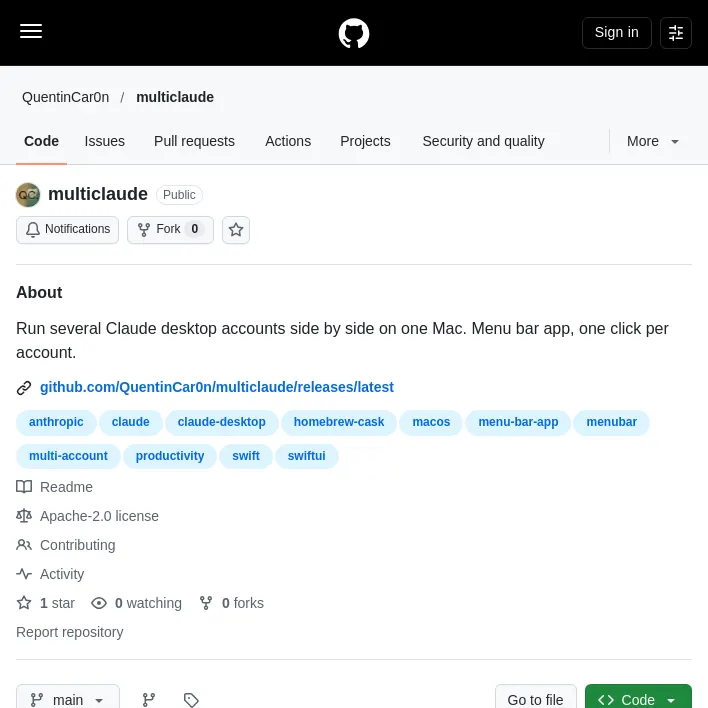Select the multi-account topic tag
This screenshot has width=708, height=708.
click(68, 456)
